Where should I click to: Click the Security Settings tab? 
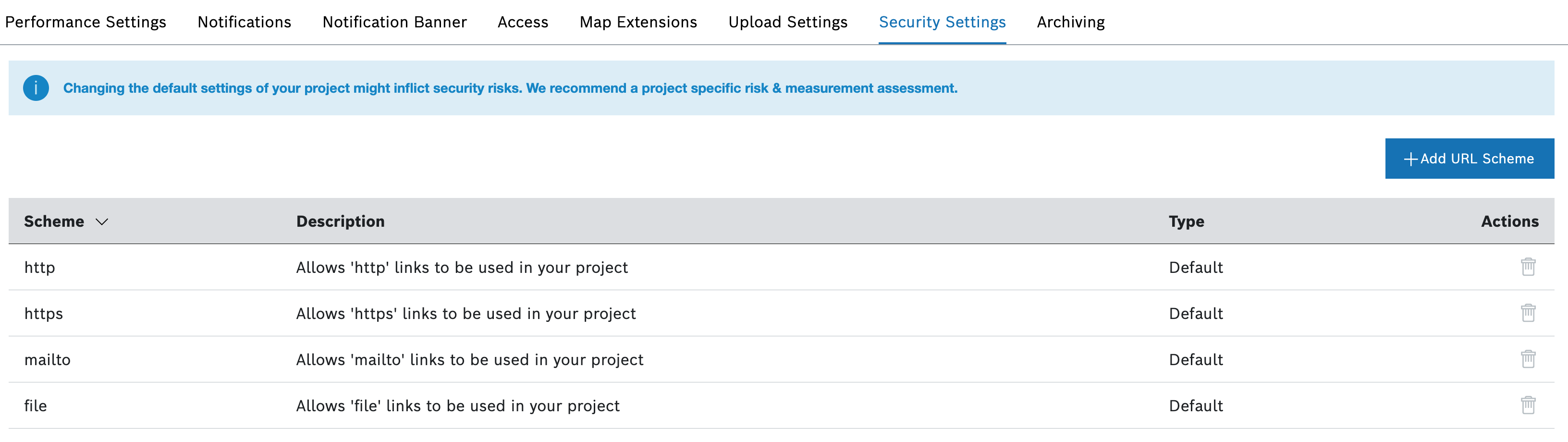coord(942,22)
